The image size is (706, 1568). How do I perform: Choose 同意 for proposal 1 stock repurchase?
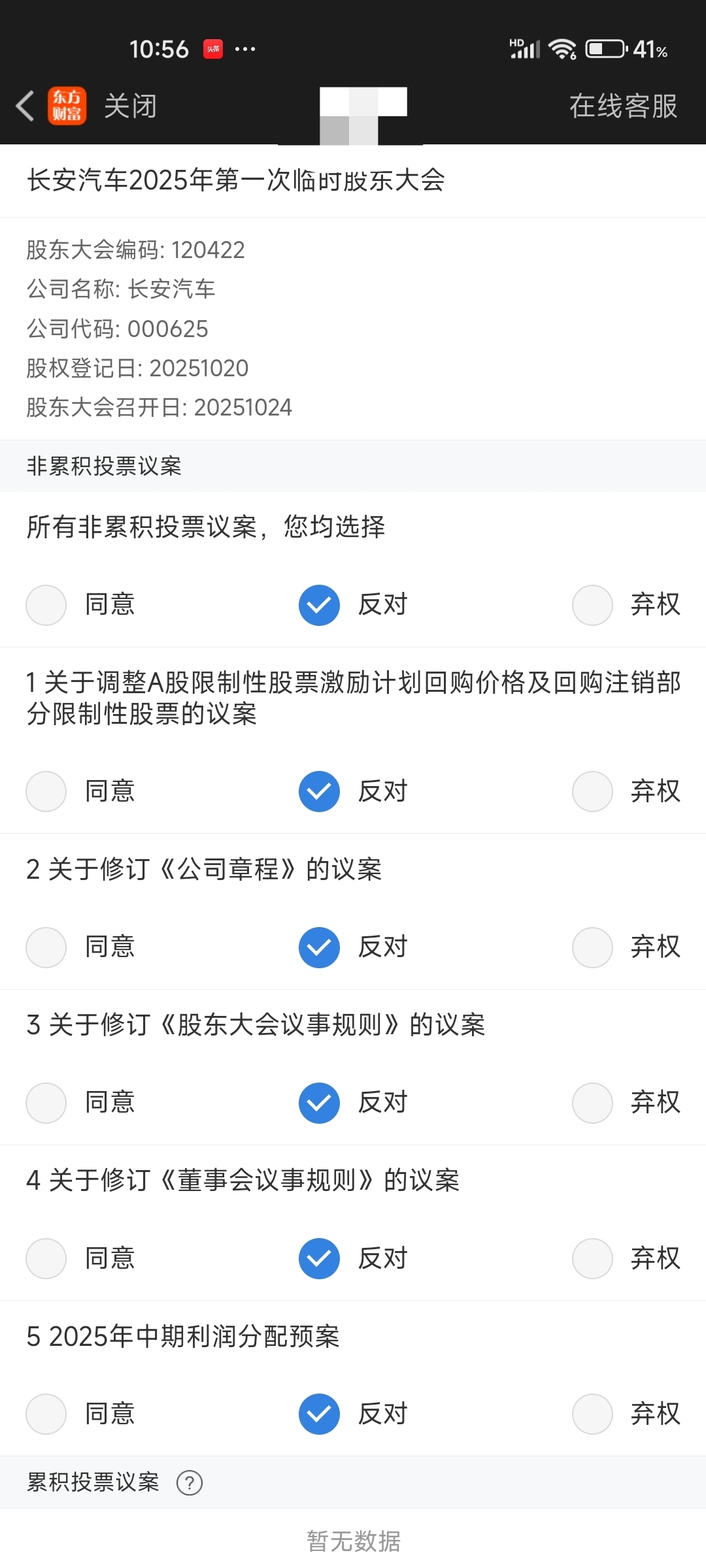pyautogui.click(x=46, y=791)
